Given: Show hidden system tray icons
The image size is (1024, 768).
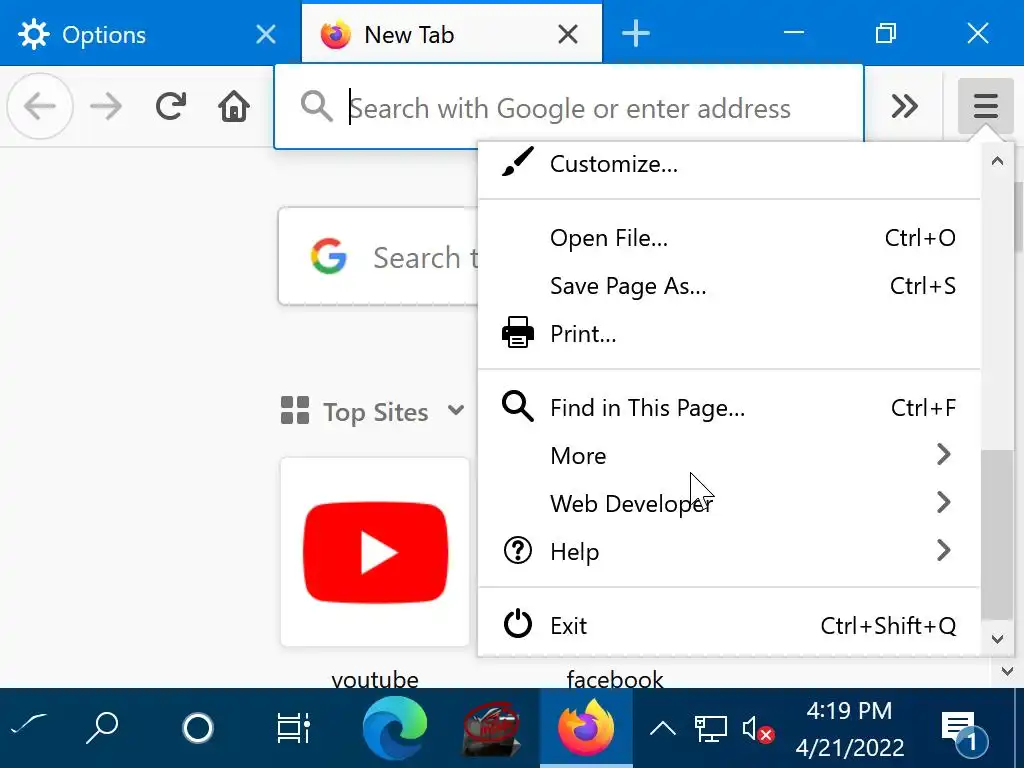Looking at the screenshot, I should (663, 728).
